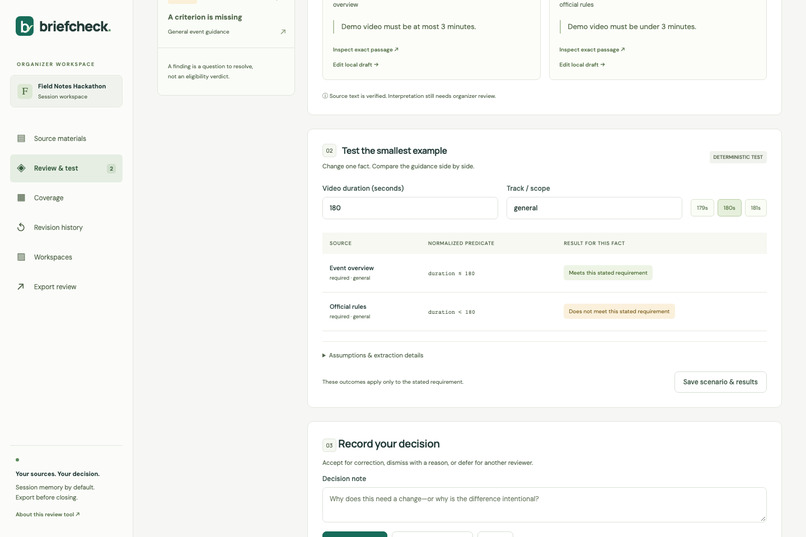Click the Event overview source row
Viewport: 806px width, 537px height.
tap(544, 273)
